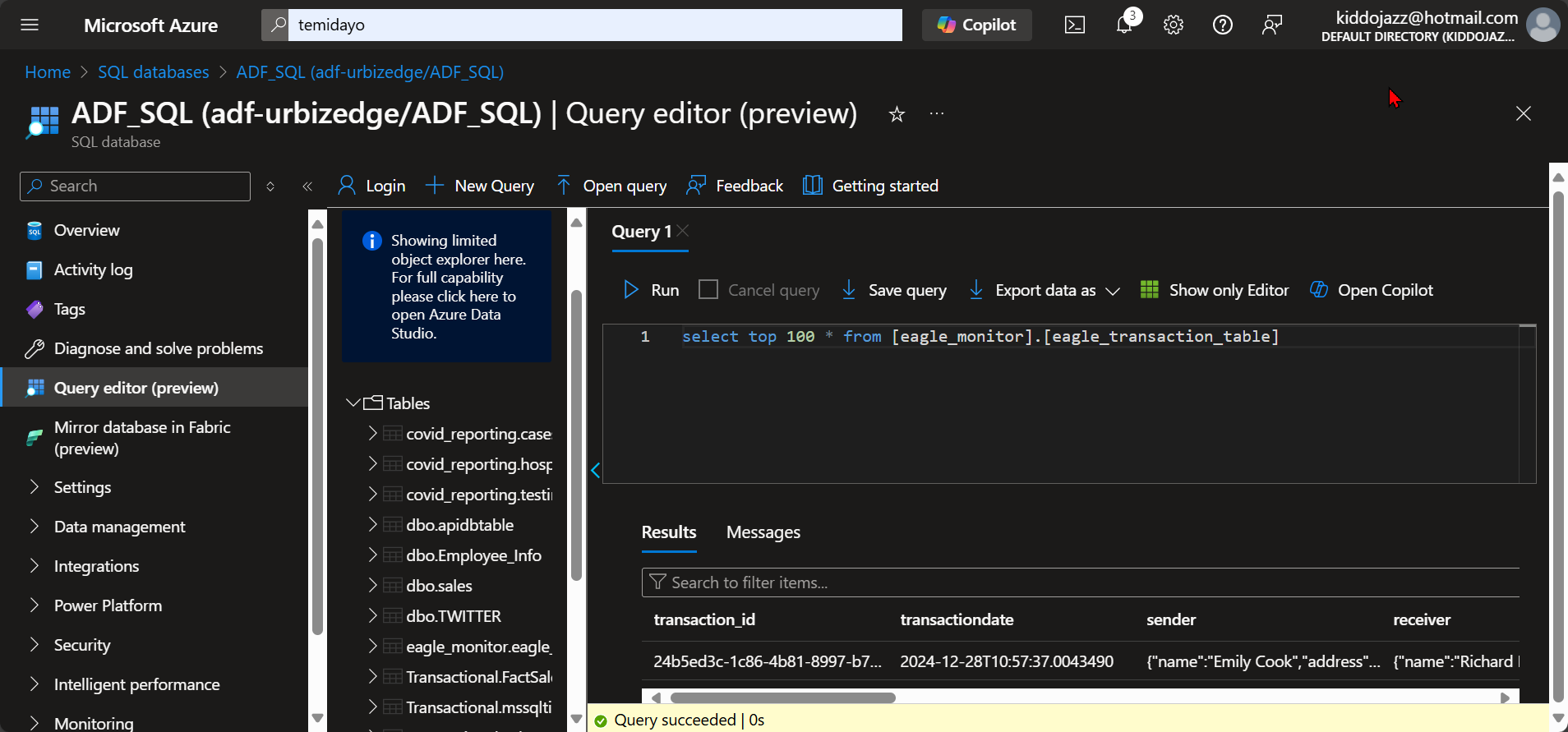Expand dbo.apidbtable table

point(372,524)
